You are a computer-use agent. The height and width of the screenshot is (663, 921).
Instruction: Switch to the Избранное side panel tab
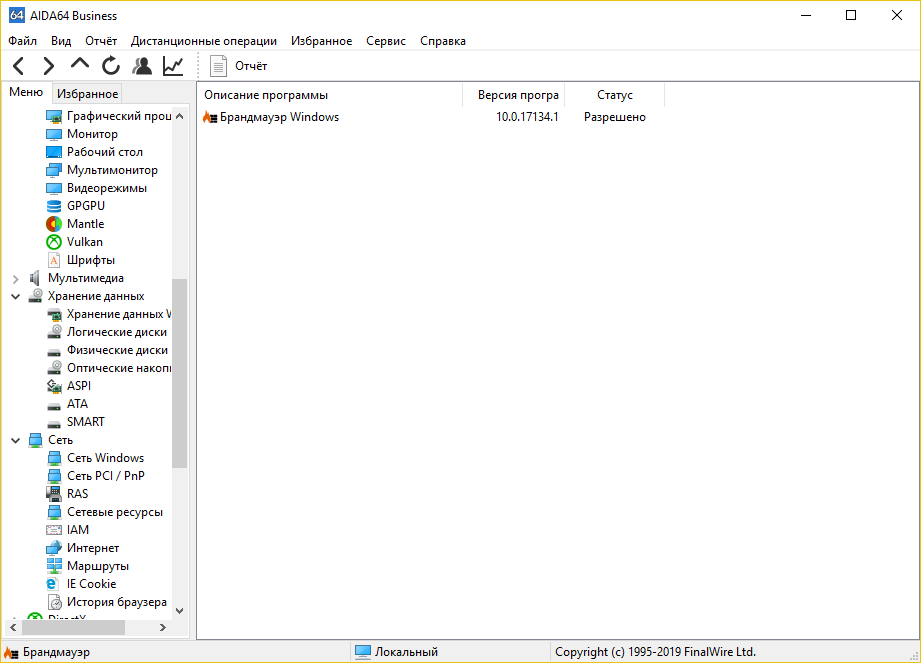point(88,94)
